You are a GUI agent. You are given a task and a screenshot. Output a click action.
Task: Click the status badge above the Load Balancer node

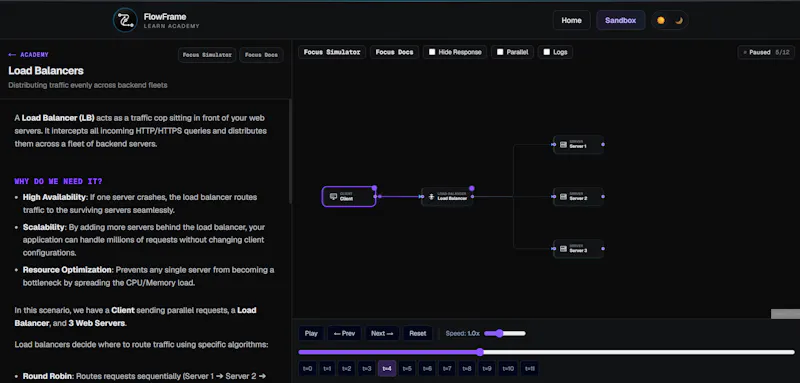tap(471, 188)
